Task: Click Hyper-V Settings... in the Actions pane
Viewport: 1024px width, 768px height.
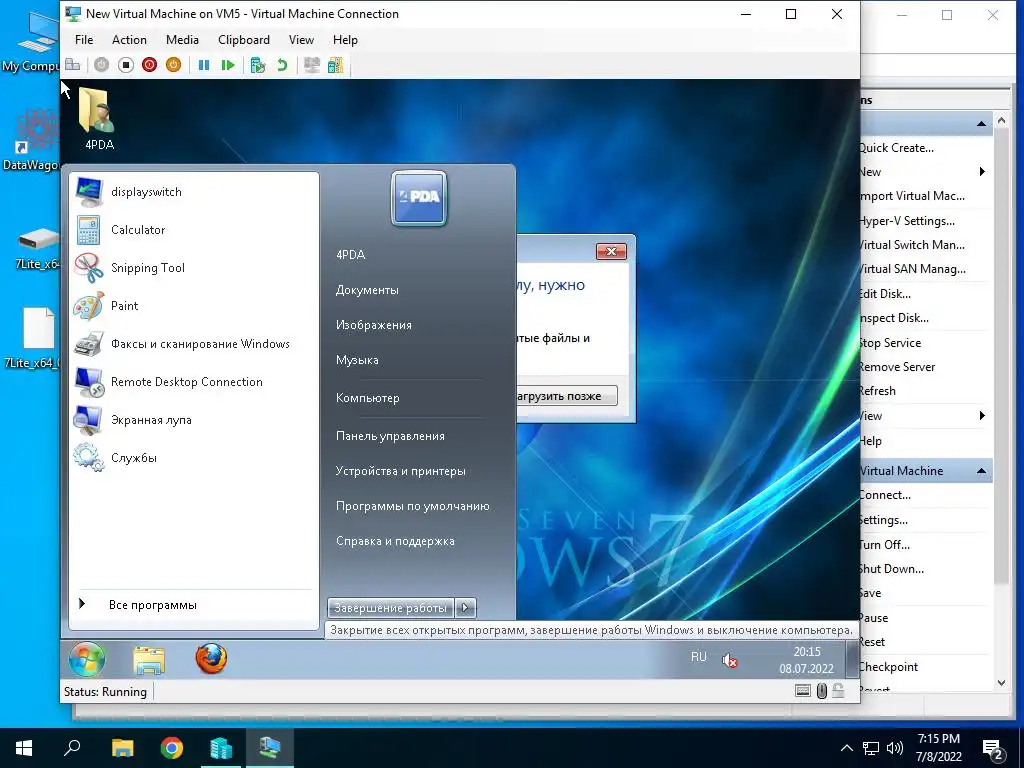Action: click(908, 221)
